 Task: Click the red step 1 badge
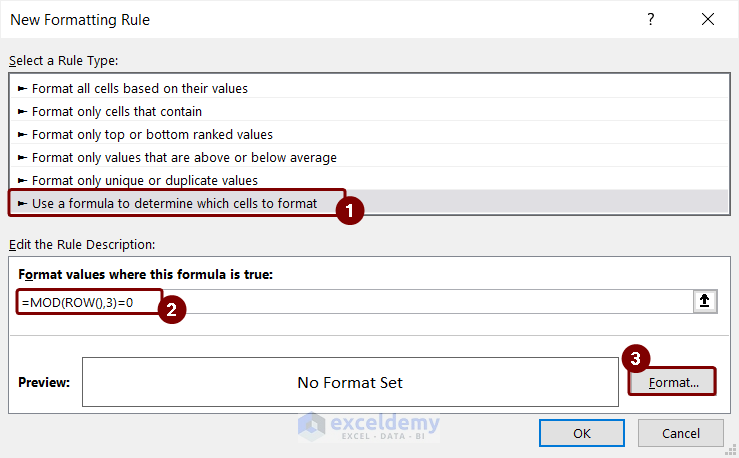pyautogui.click(x=349, y=210)
